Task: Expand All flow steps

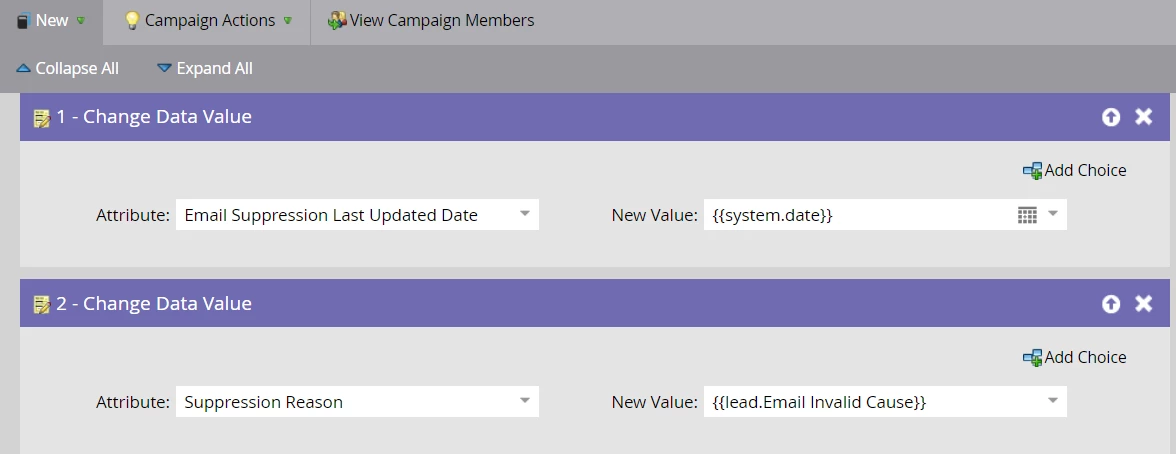Action: 205,69
